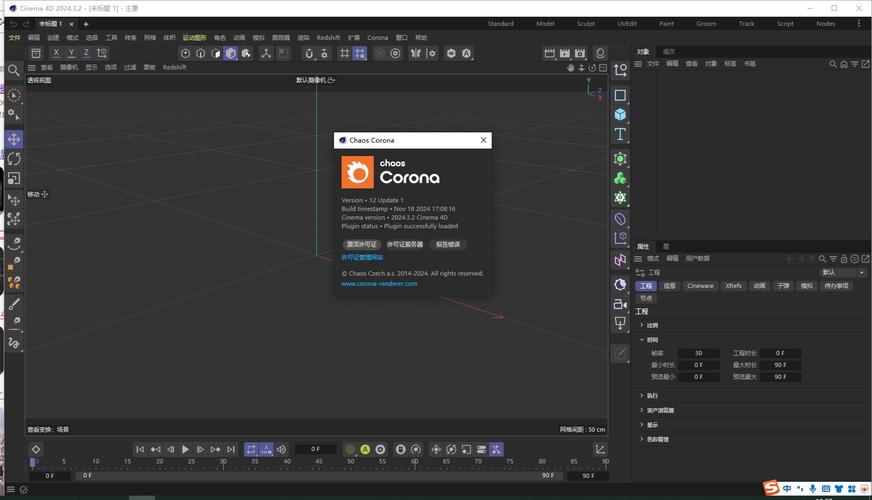Viewport: 872px width, 500px height.
Task: Expand the 资产浏览器 section in attributes
Action: (642, 410)
